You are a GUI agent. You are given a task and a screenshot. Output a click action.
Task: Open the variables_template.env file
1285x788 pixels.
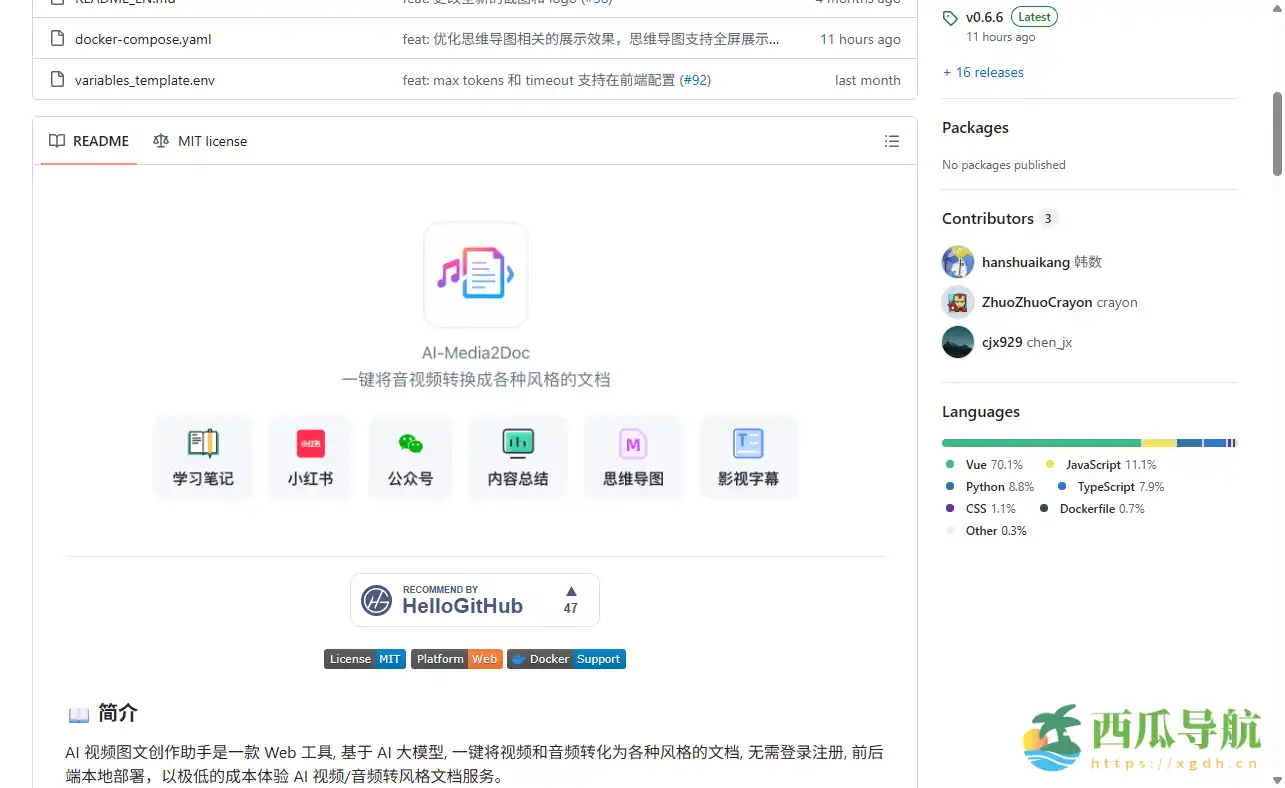click(145, 80)
